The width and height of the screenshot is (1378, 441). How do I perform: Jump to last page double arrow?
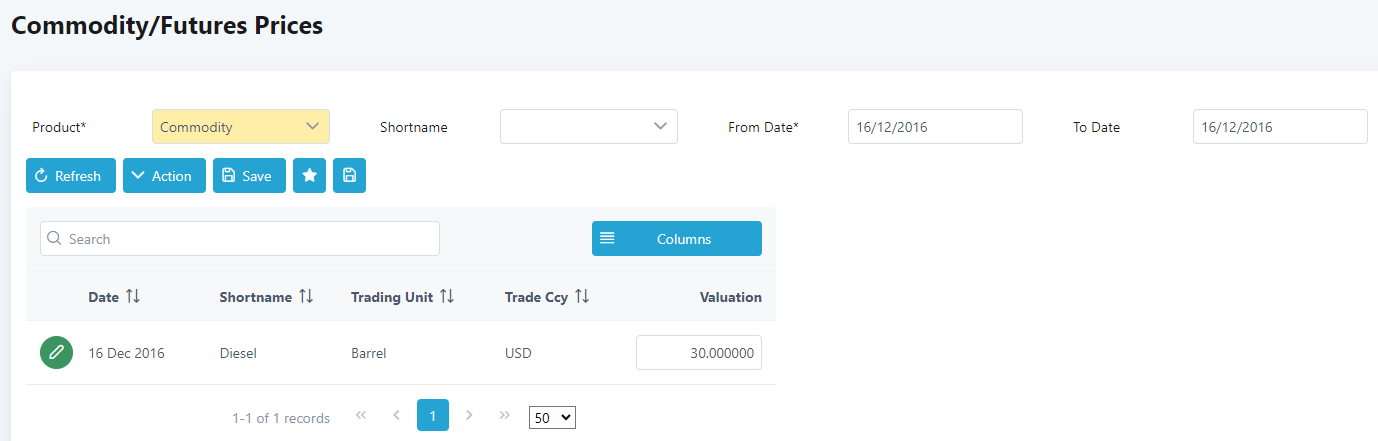pyautogui.click(x=505, y=415)
